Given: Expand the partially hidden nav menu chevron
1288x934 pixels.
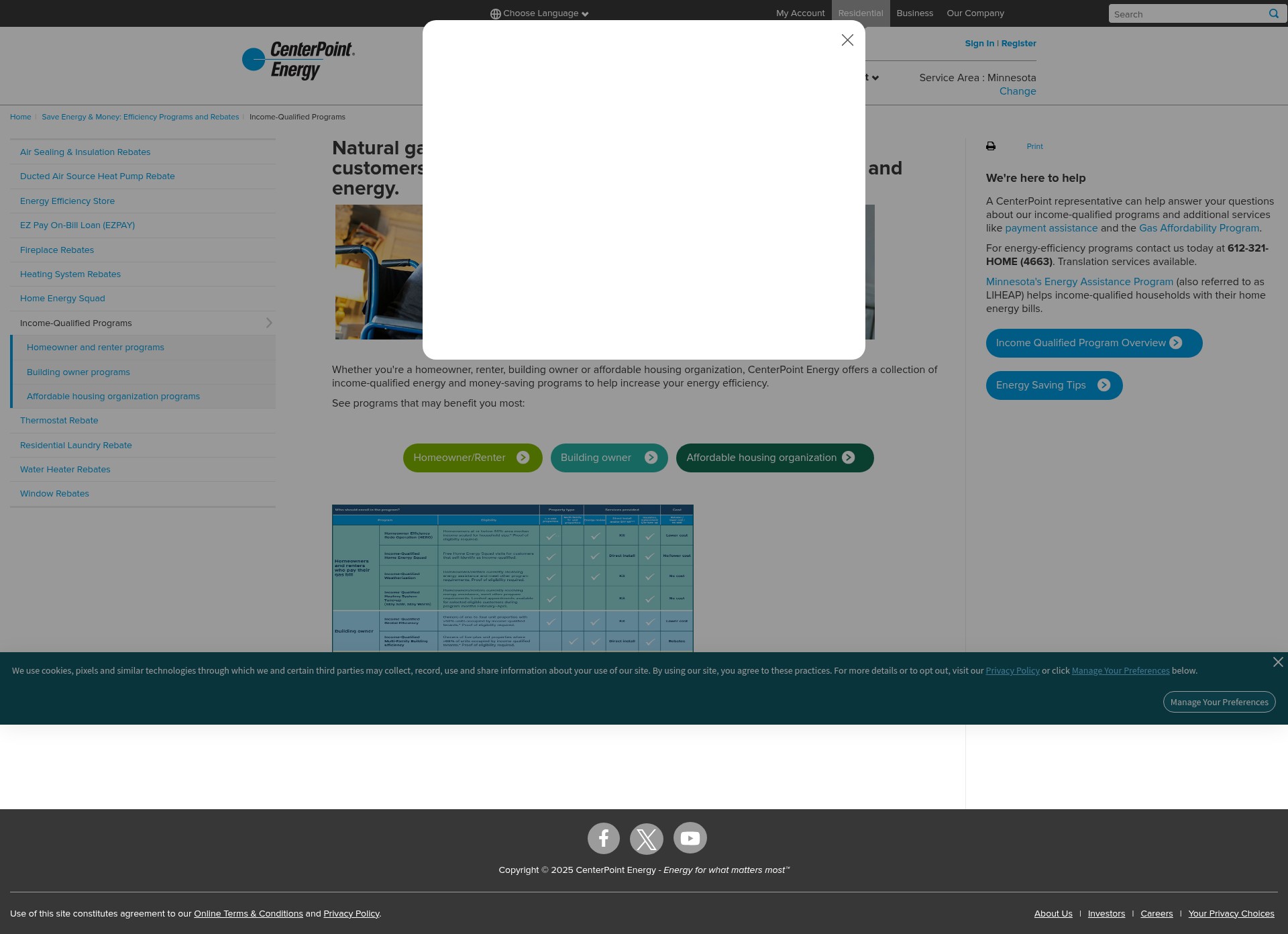Looking at the screenshot, I should click(875, 78).
